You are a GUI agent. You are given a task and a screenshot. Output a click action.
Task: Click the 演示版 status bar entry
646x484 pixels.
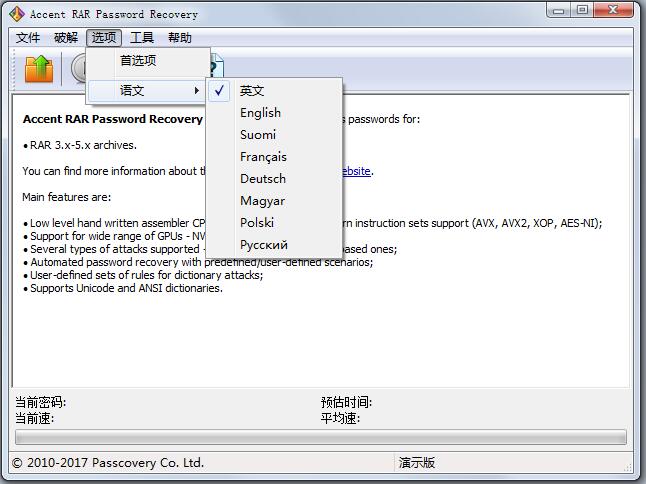[x=416, y=463]
